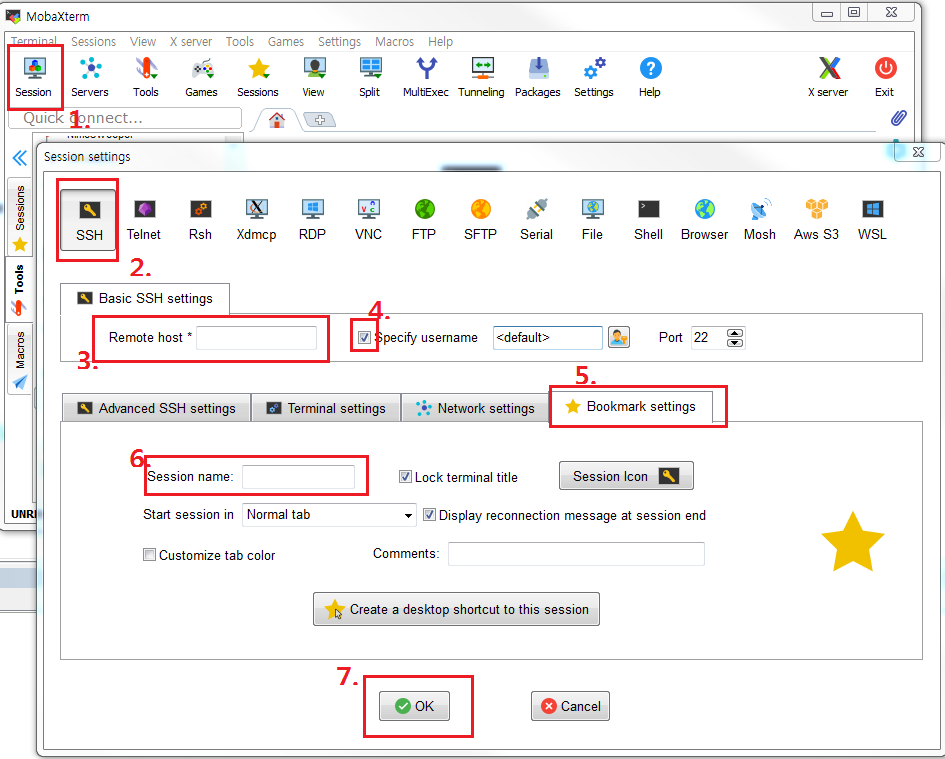Viewport: 945px width, 759px height.
Task: Click the Remote host input field
Action: (257, 338)
